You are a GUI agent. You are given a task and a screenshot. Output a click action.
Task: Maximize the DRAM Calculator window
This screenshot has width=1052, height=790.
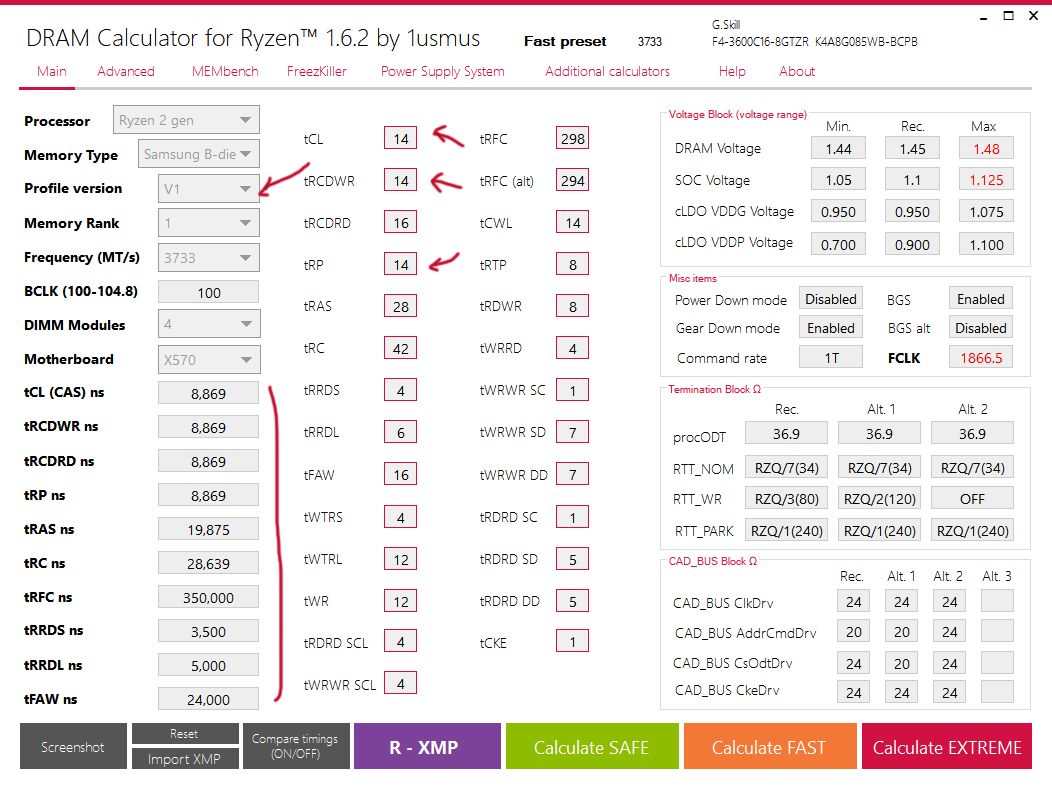[1008, 15]
